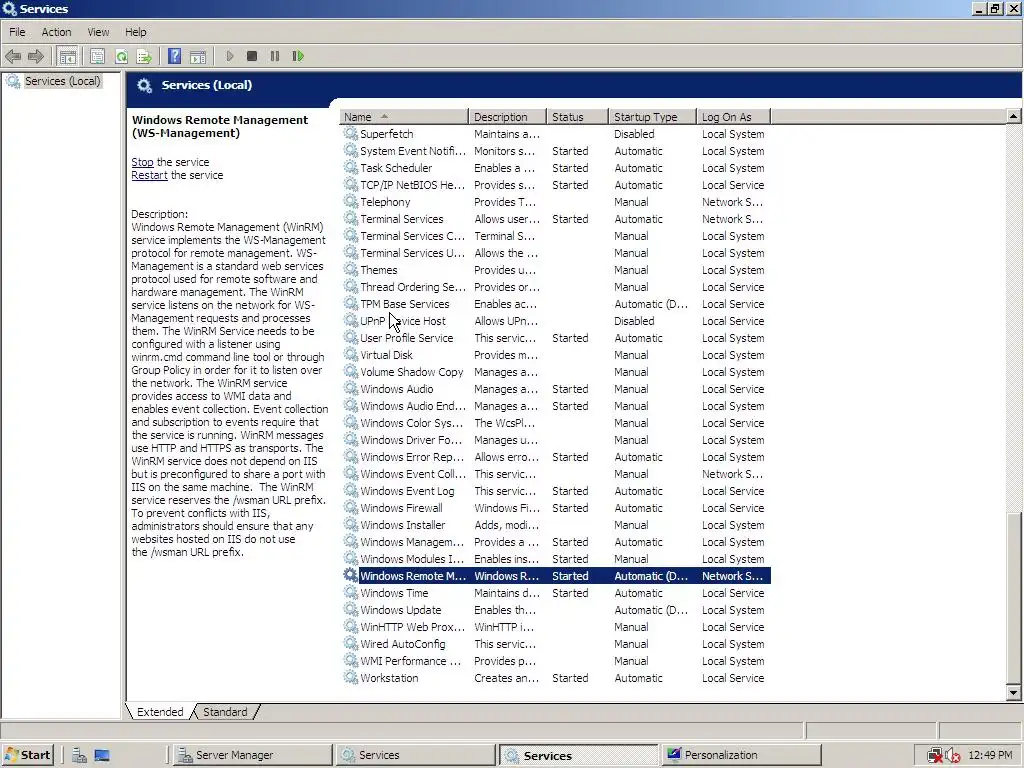Image resolution: width=1024 pixels, height=768 pixels.
Task: Click the gear icon beside Themes
Action: pyautogui.click(x=351, y=270)
